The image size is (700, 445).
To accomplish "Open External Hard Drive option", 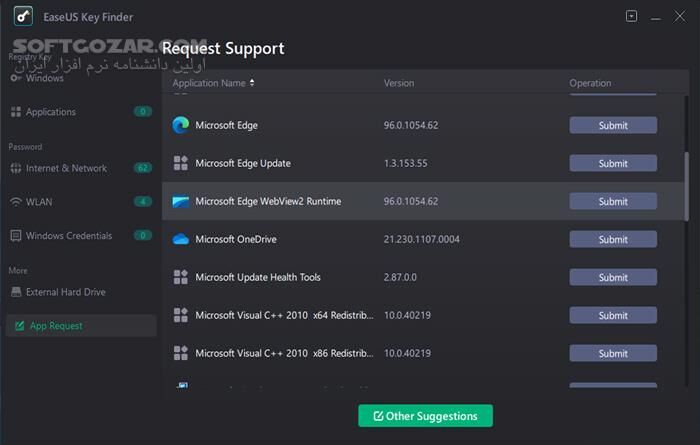I will (65, 292).
